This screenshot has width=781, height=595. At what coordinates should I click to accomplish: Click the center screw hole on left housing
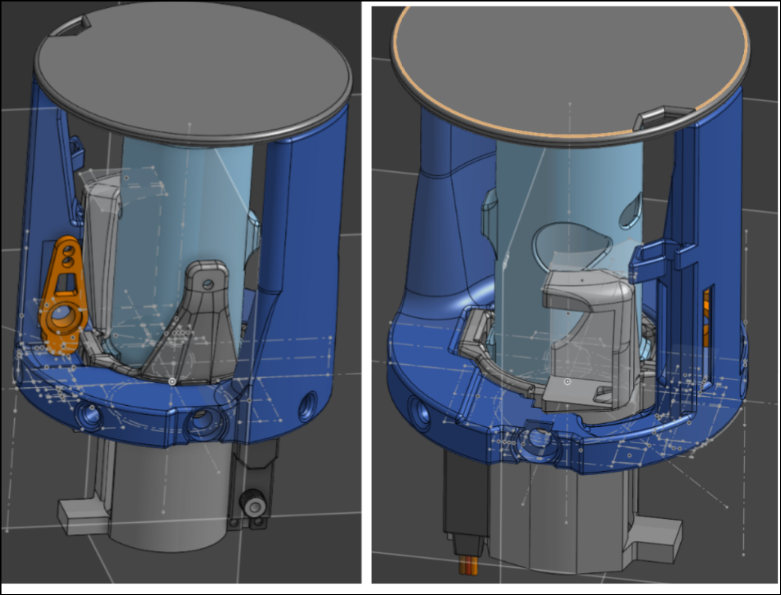point(203,424)
